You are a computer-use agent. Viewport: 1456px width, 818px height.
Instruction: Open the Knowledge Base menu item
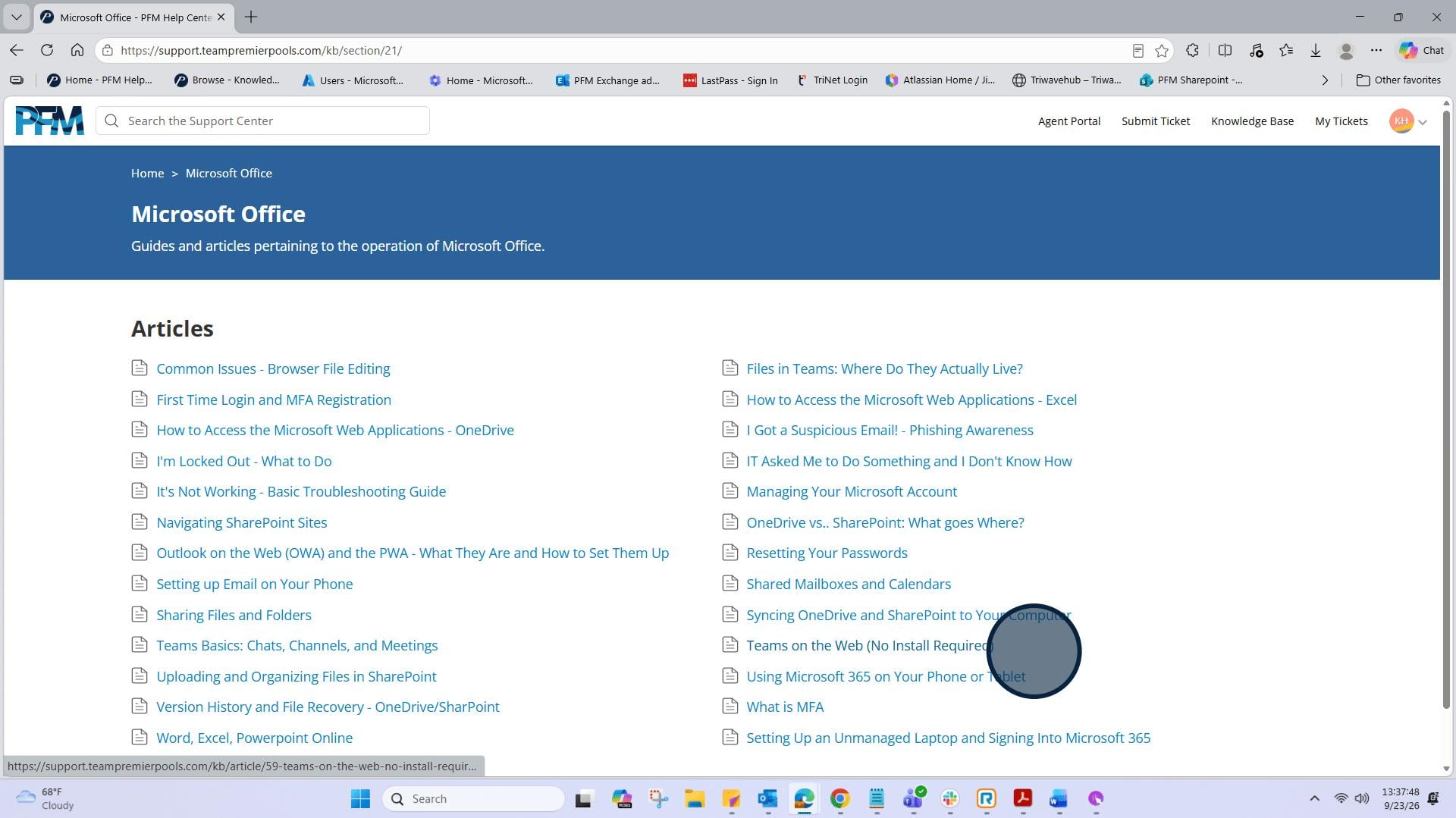coord(1252,121)
